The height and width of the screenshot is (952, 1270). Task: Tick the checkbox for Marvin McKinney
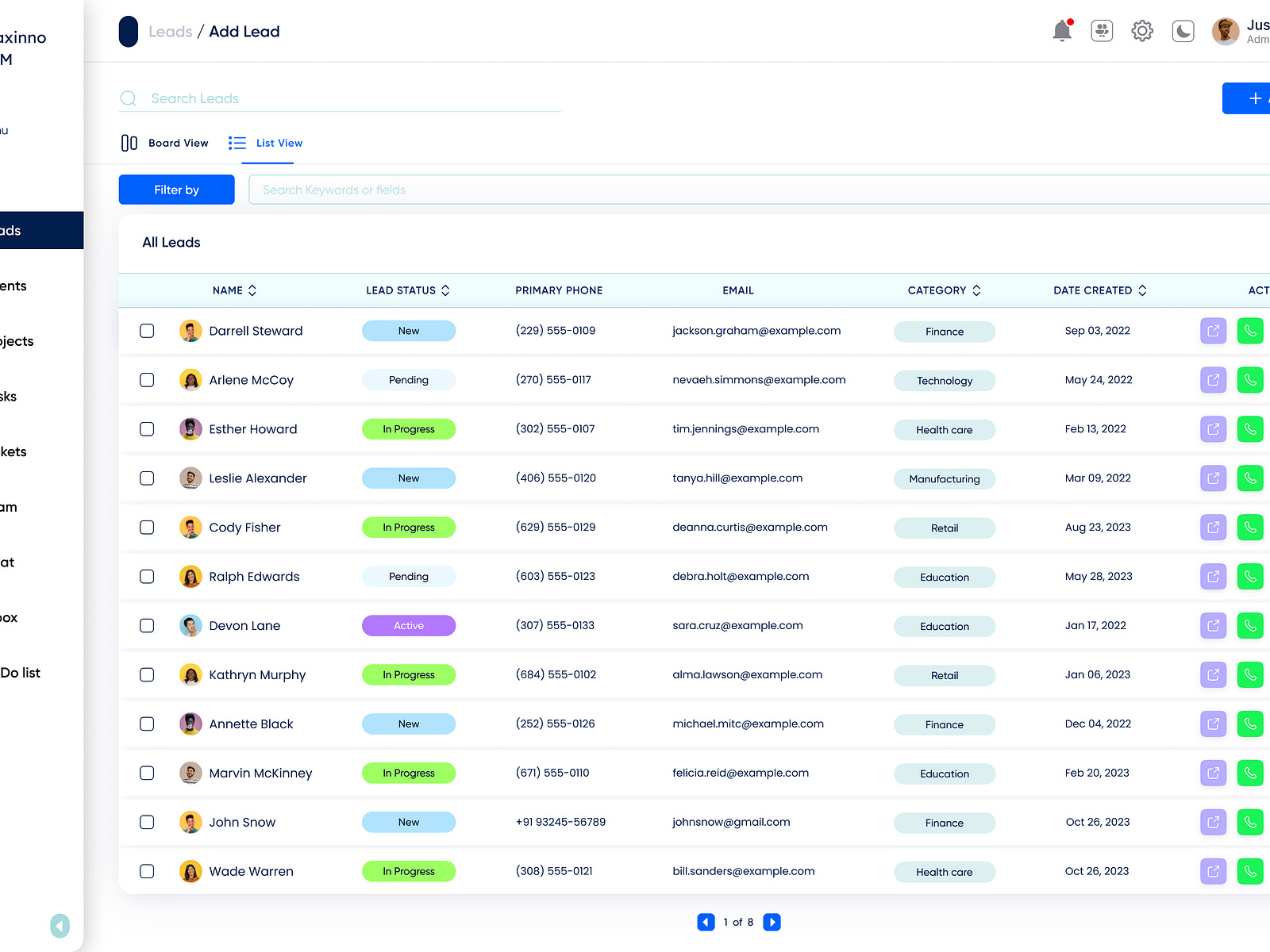147,773
